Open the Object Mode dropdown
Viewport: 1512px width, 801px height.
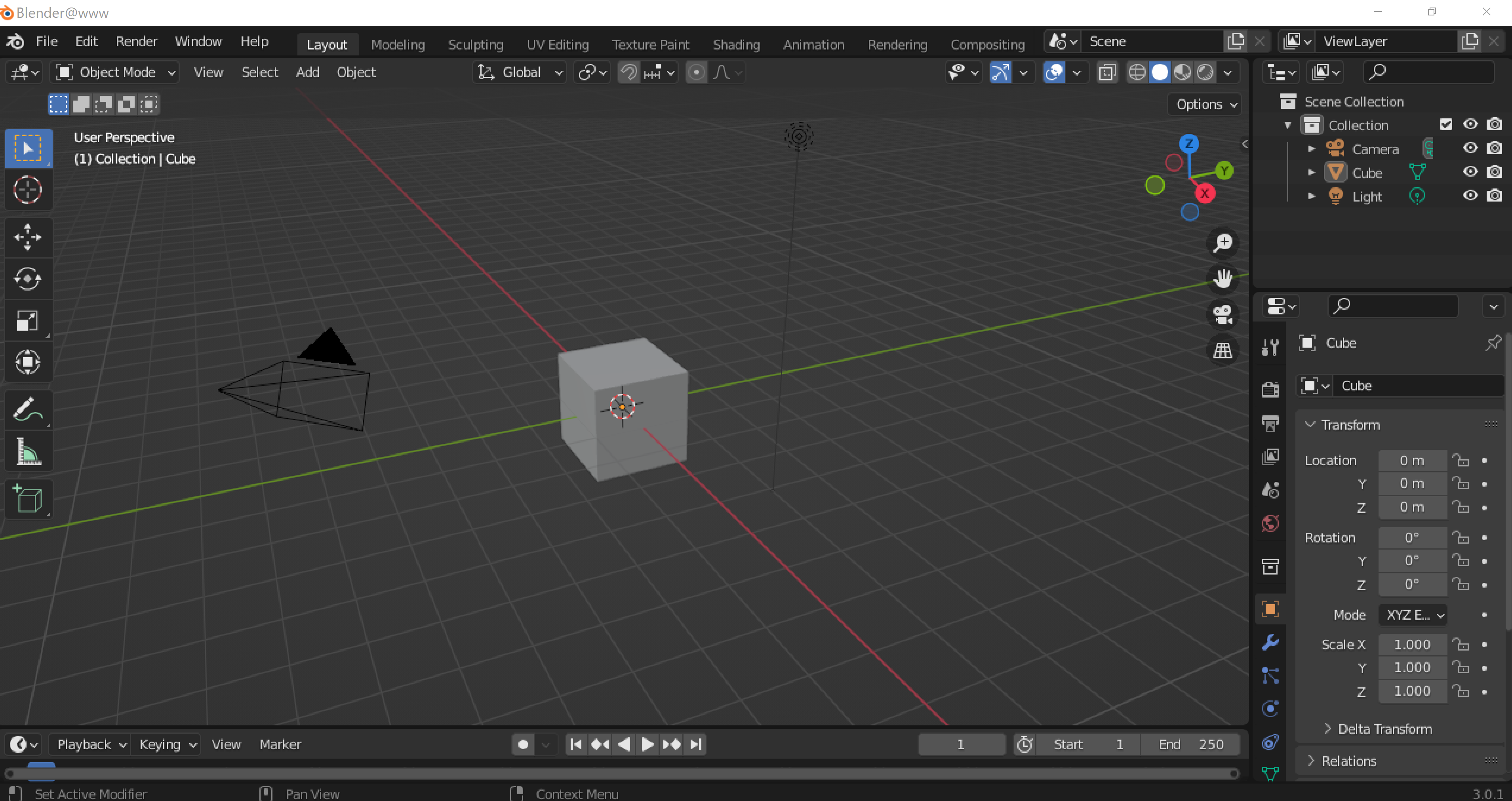[116, 72]
